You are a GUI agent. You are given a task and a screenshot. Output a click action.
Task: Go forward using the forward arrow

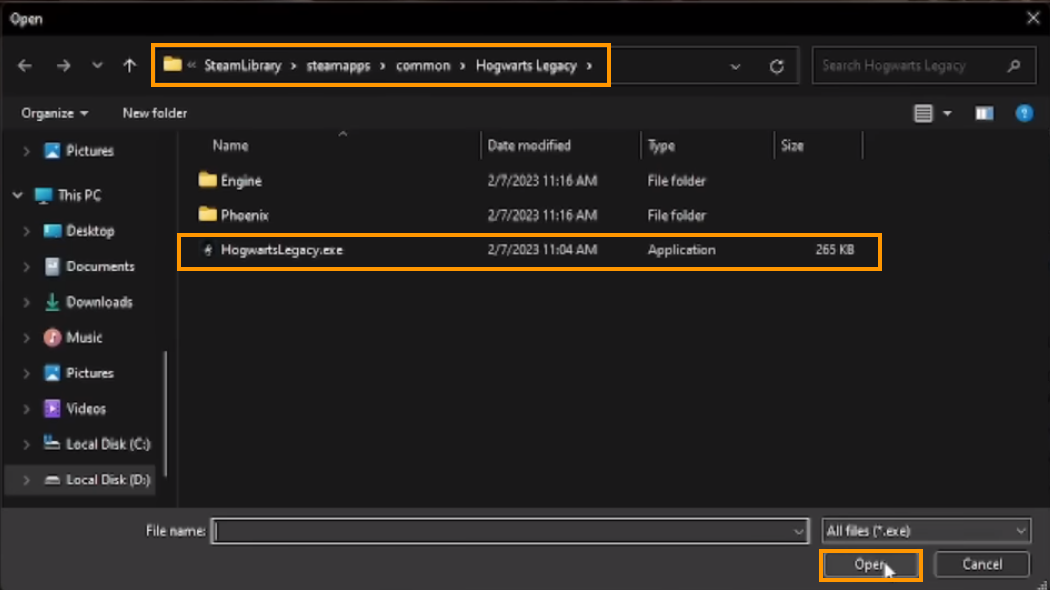coord(64,66)
